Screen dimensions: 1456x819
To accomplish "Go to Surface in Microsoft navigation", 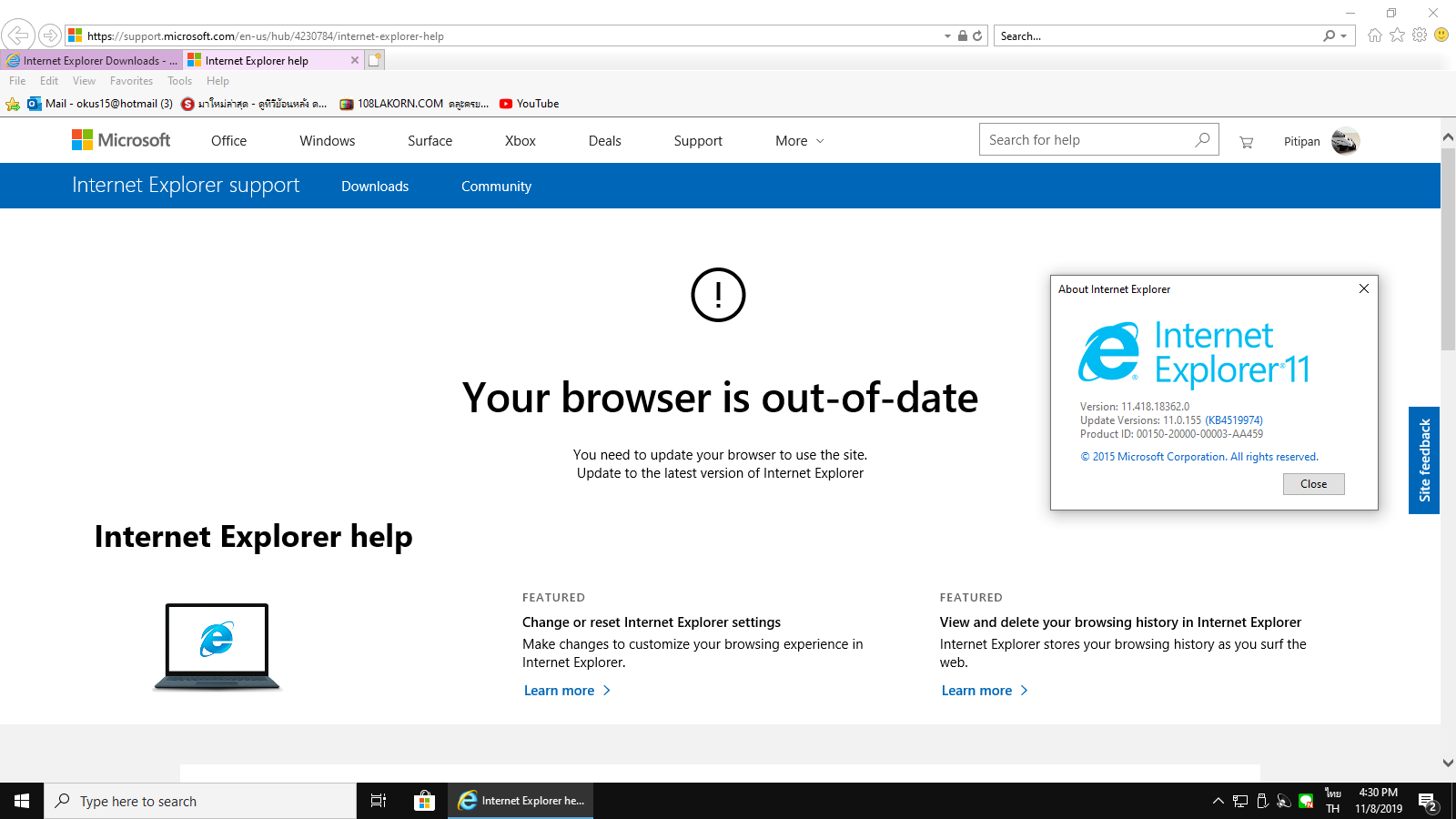I will tap(430, 141).
